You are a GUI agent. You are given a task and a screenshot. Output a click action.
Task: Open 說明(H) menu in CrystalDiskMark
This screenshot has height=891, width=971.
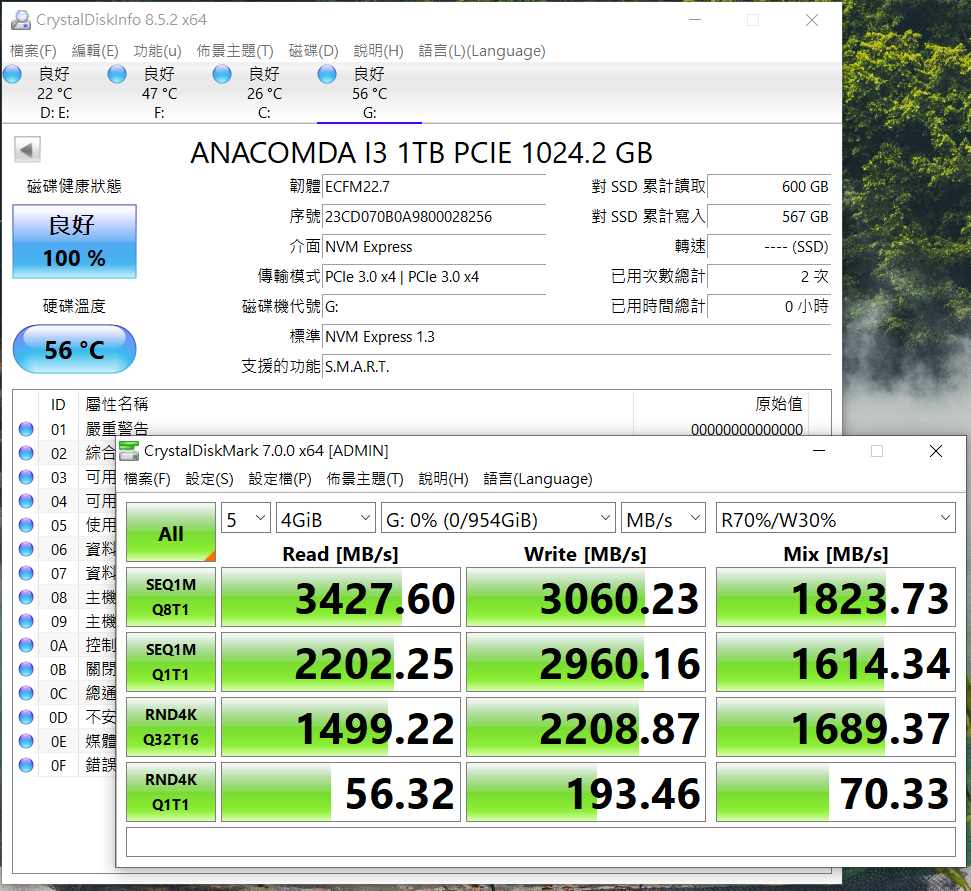click(x=443, y=479)
